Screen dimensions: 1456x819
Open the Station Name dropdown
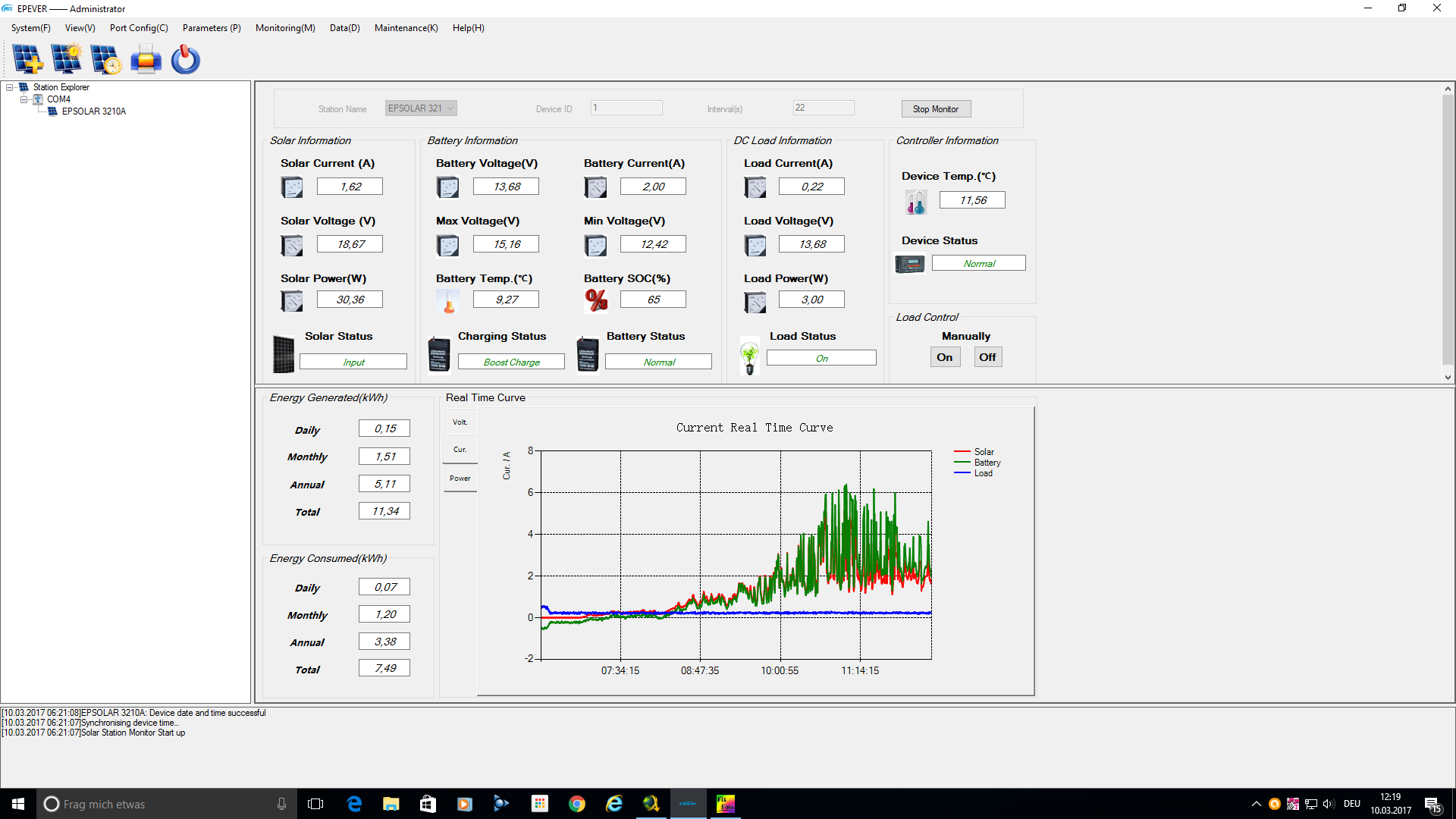[x=450, y=108]
